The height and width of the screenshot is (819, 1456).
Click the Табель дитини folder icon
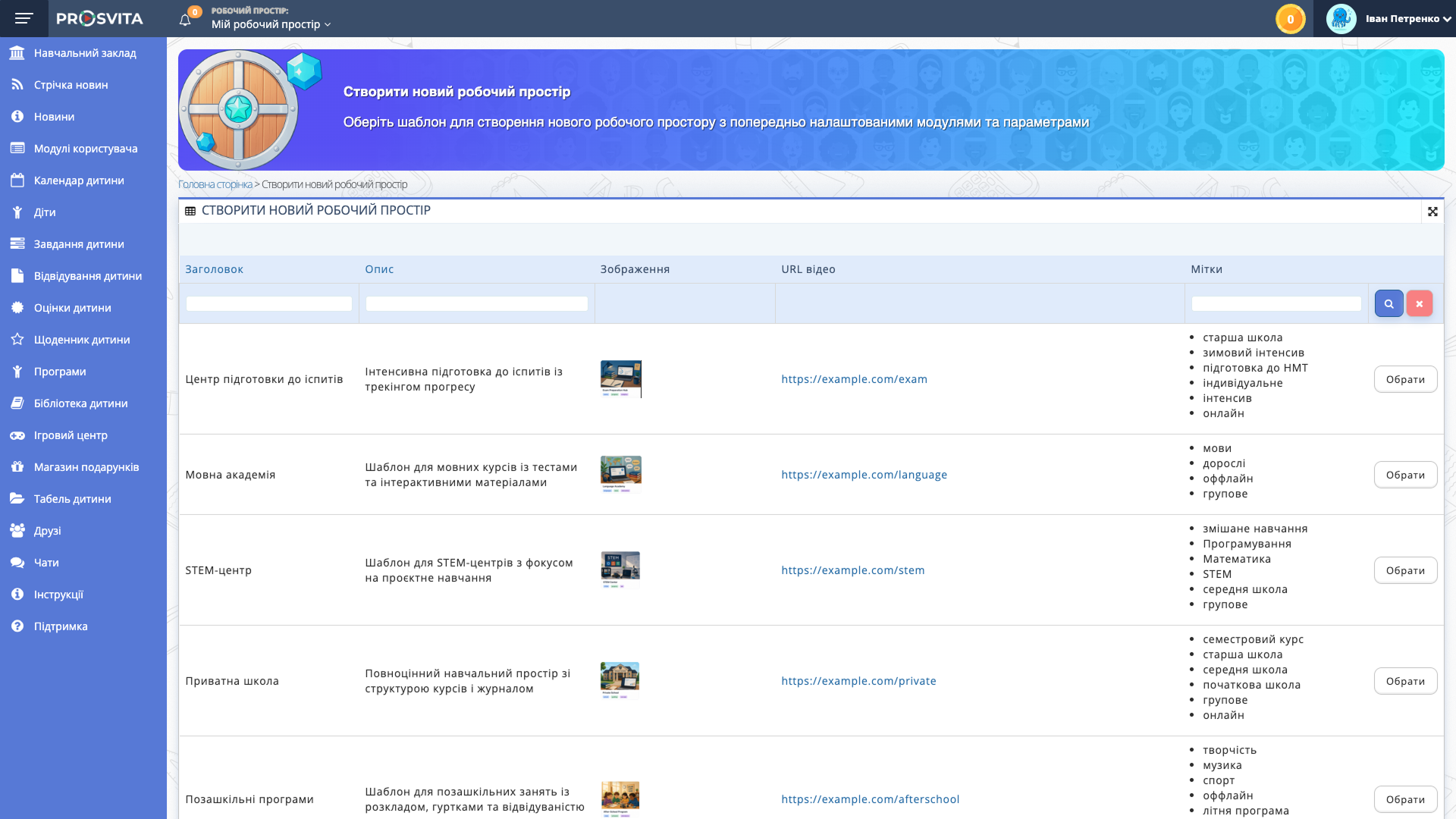[x=17, y=498]
